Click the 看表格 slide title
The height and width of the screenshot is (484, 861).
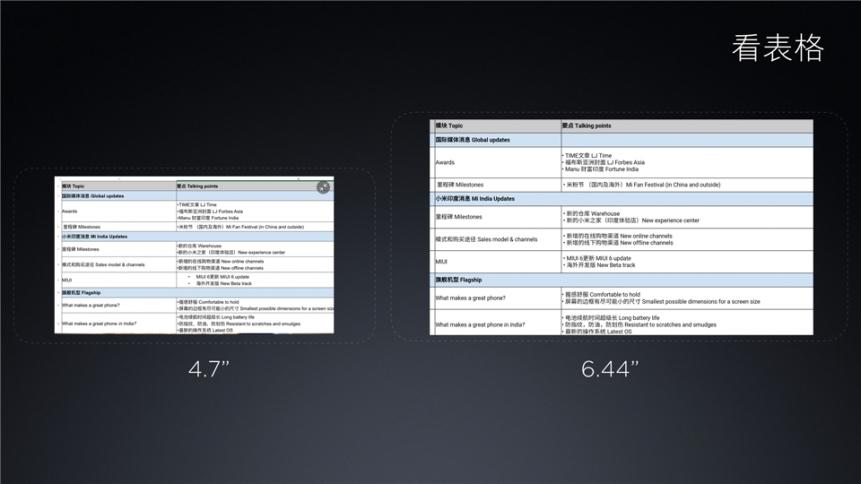coord(778,47)
